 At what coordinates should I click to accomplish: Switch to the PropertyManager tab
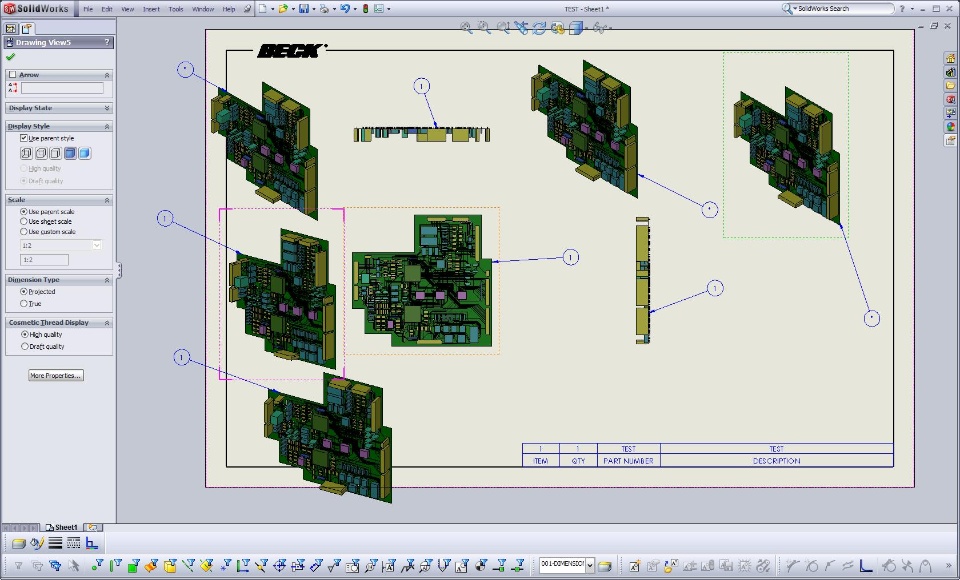[x=26, y=28]
